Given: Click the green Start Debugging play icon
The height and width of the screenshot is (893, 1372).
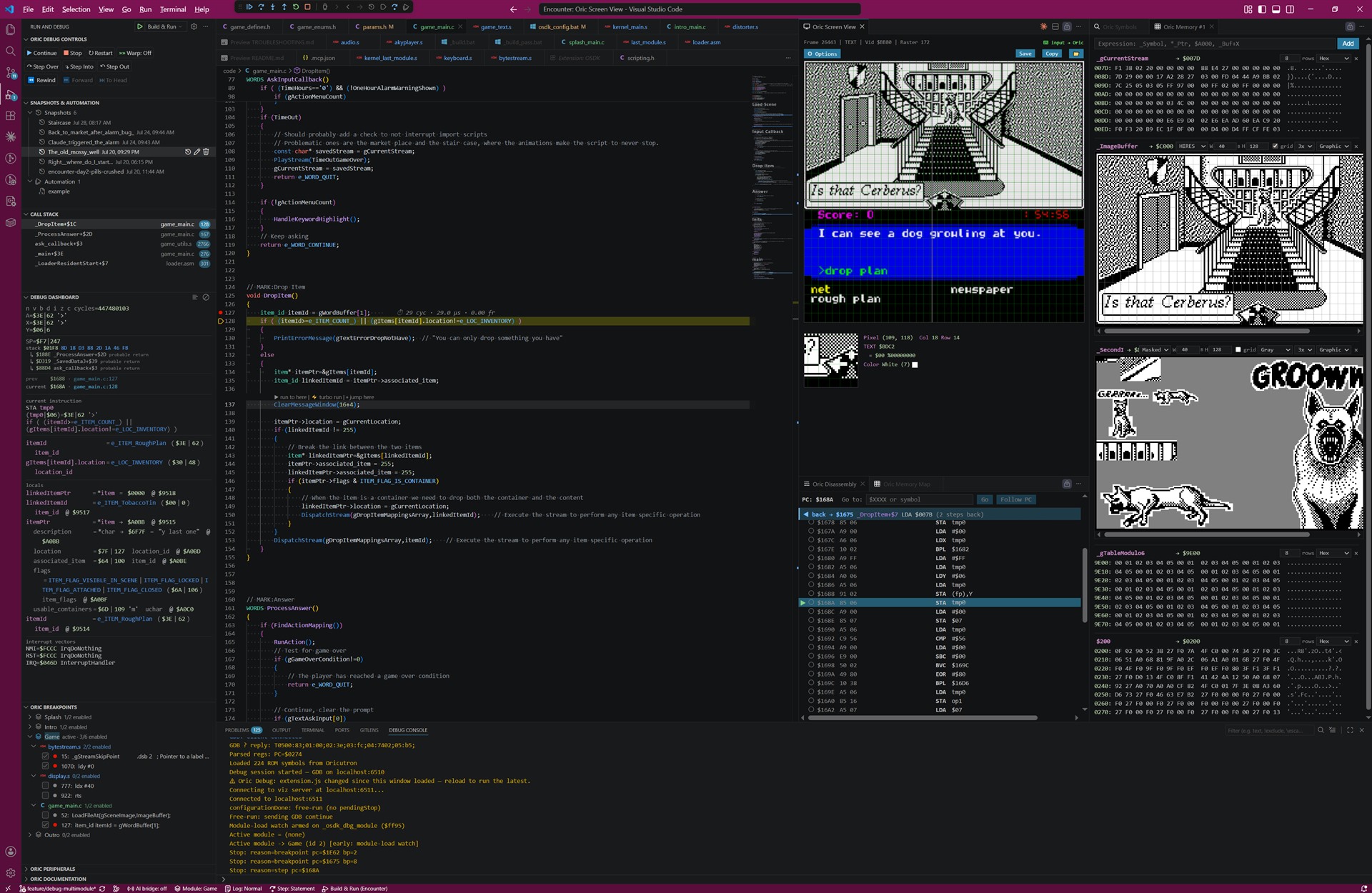Looking at the screenshot, I should click(140, 26).
